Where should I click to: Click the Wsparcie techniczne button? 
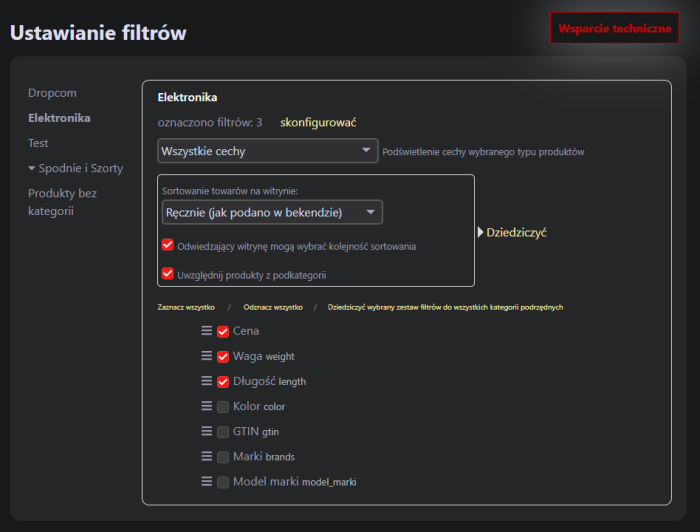coord(614,28)
